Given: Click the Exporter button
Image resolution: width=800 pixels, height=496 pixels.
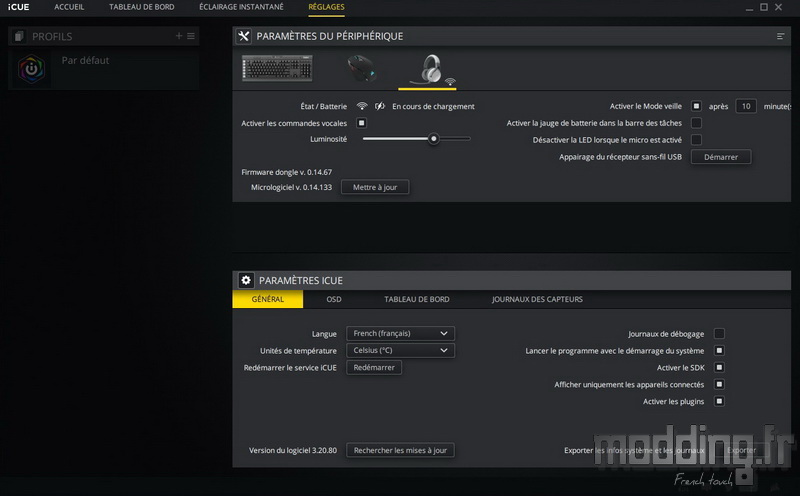Looking at the screenshot, I should coord(741,450).
